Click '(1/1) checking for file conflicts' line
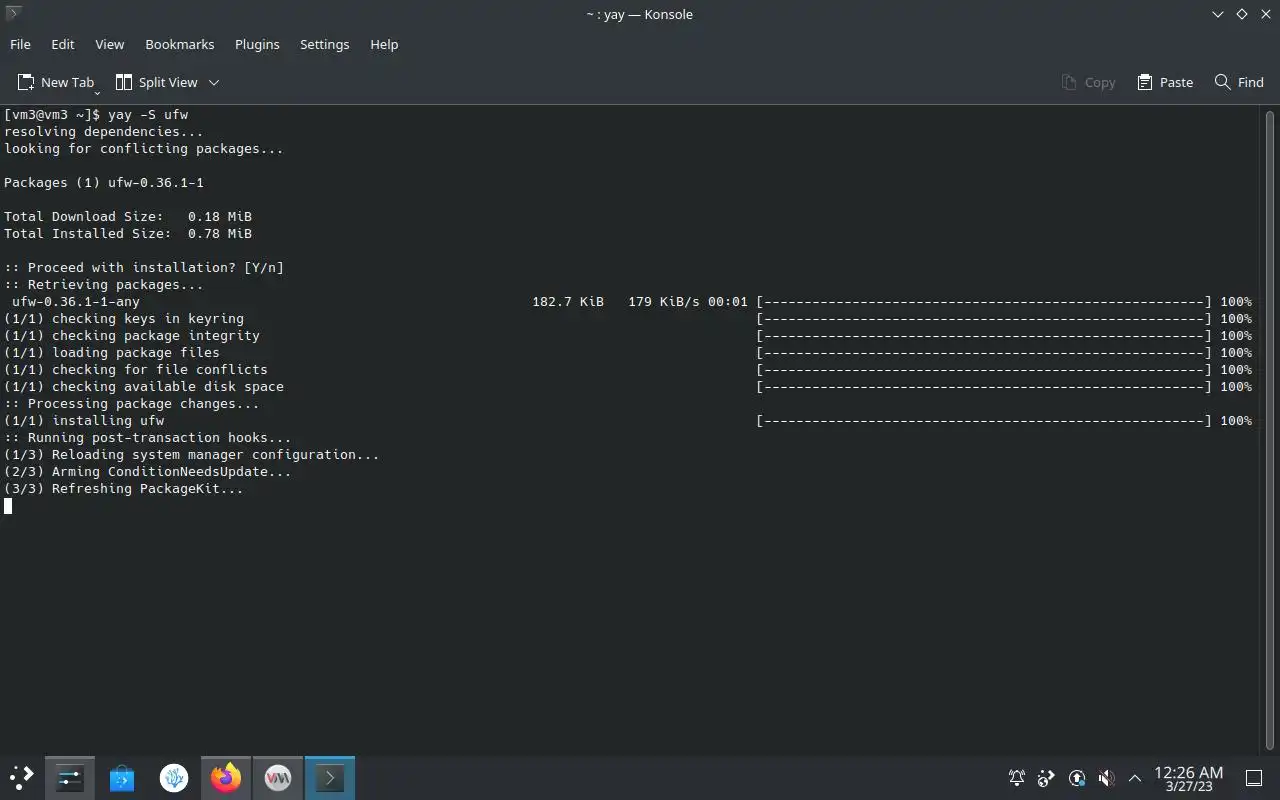Viewport: 1280px width, 800px height. tap(136, 369)
